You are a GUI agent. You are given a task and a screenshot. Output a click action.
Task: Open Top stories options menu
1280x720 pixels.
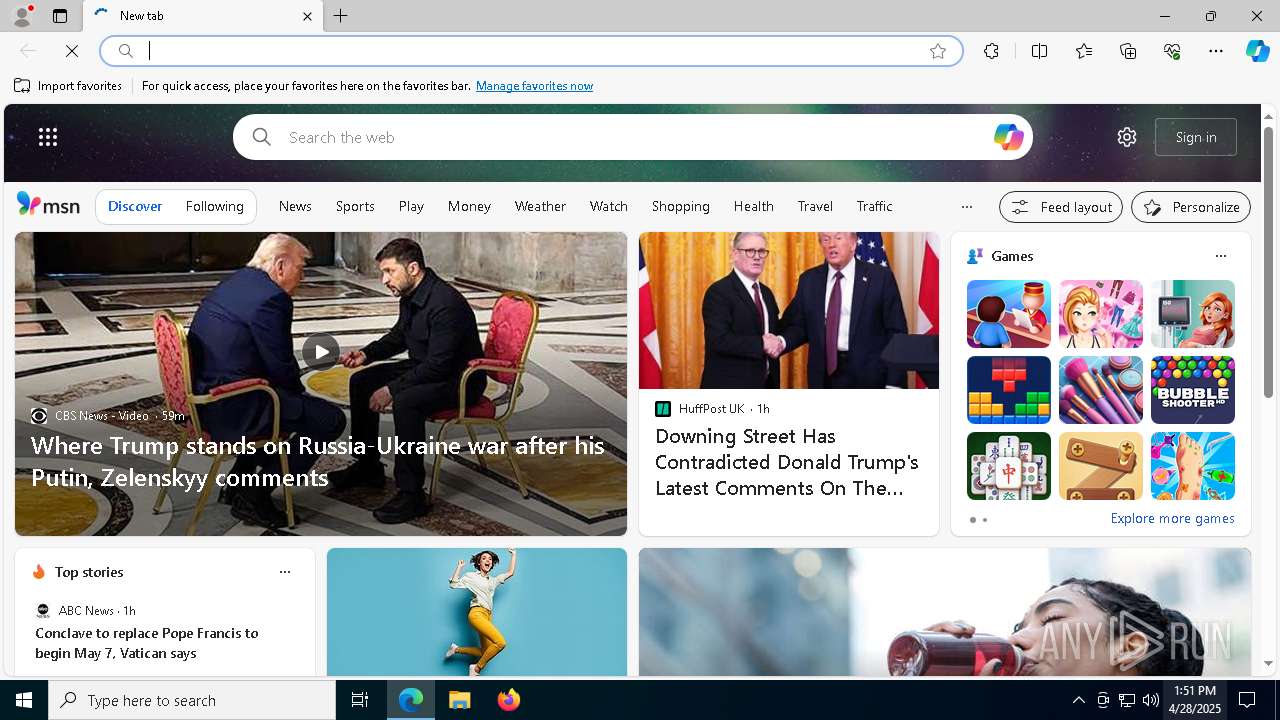click(x=285, y=572)
